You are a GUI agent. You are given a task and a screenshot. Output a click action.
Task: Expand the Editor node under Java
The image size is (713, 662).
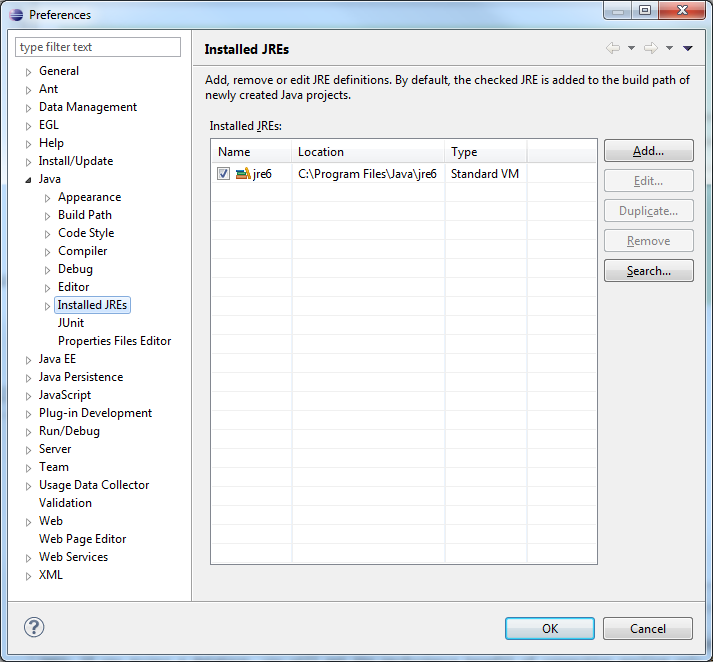click(x=47, y=288)
